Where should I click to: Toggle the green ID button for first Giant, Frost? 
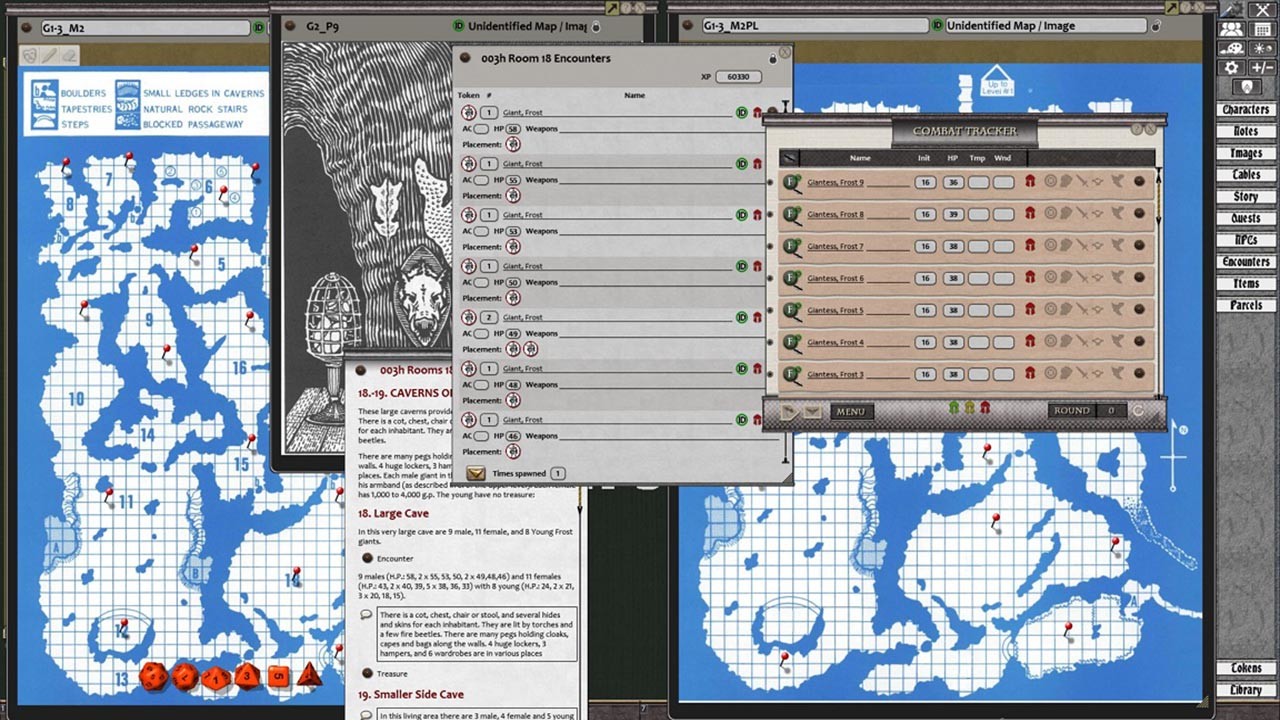pos(742,112)
